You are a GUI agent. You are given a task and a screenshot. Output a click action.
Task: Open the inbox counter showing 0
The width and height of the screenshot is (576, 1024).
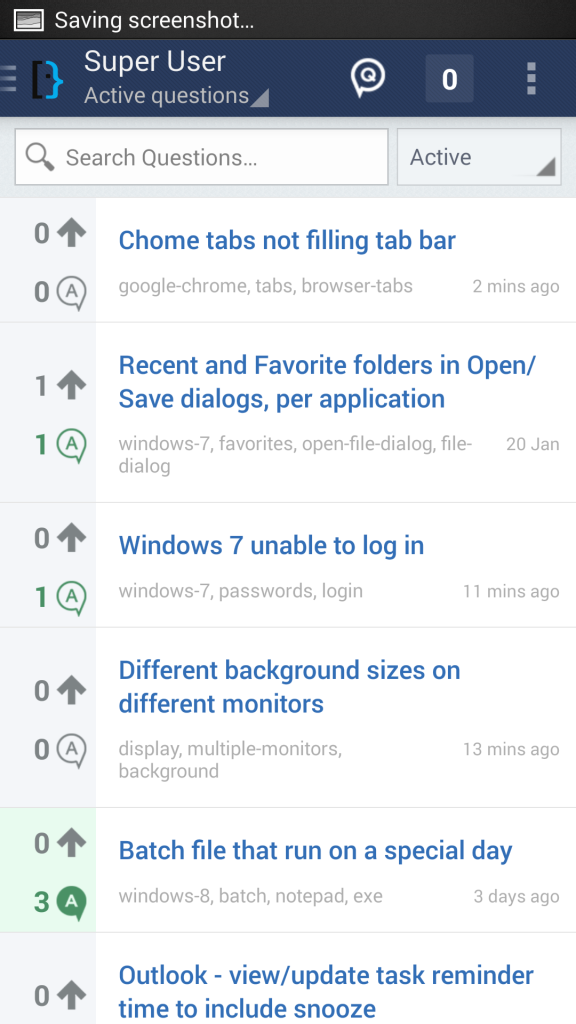point(449,78)
